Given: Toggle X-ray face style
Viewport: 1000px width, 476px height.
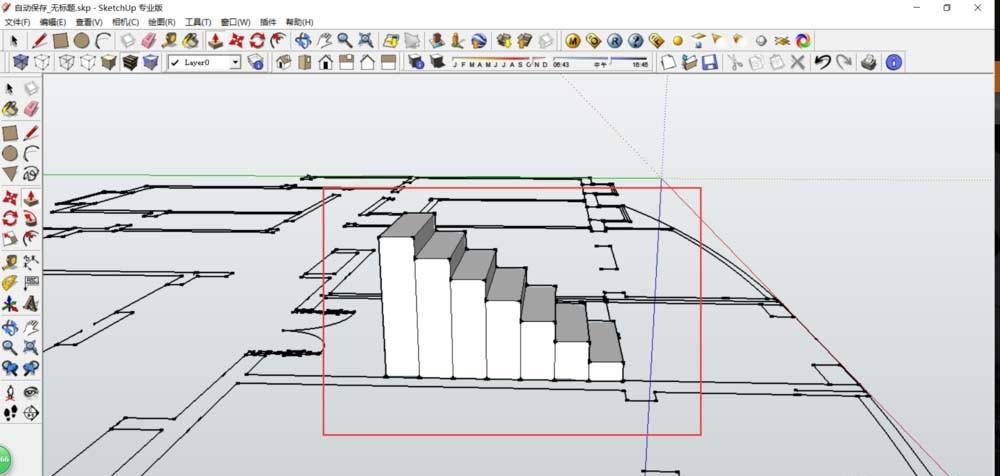Looking at the screenshot, I should click(x=21, y=62).
